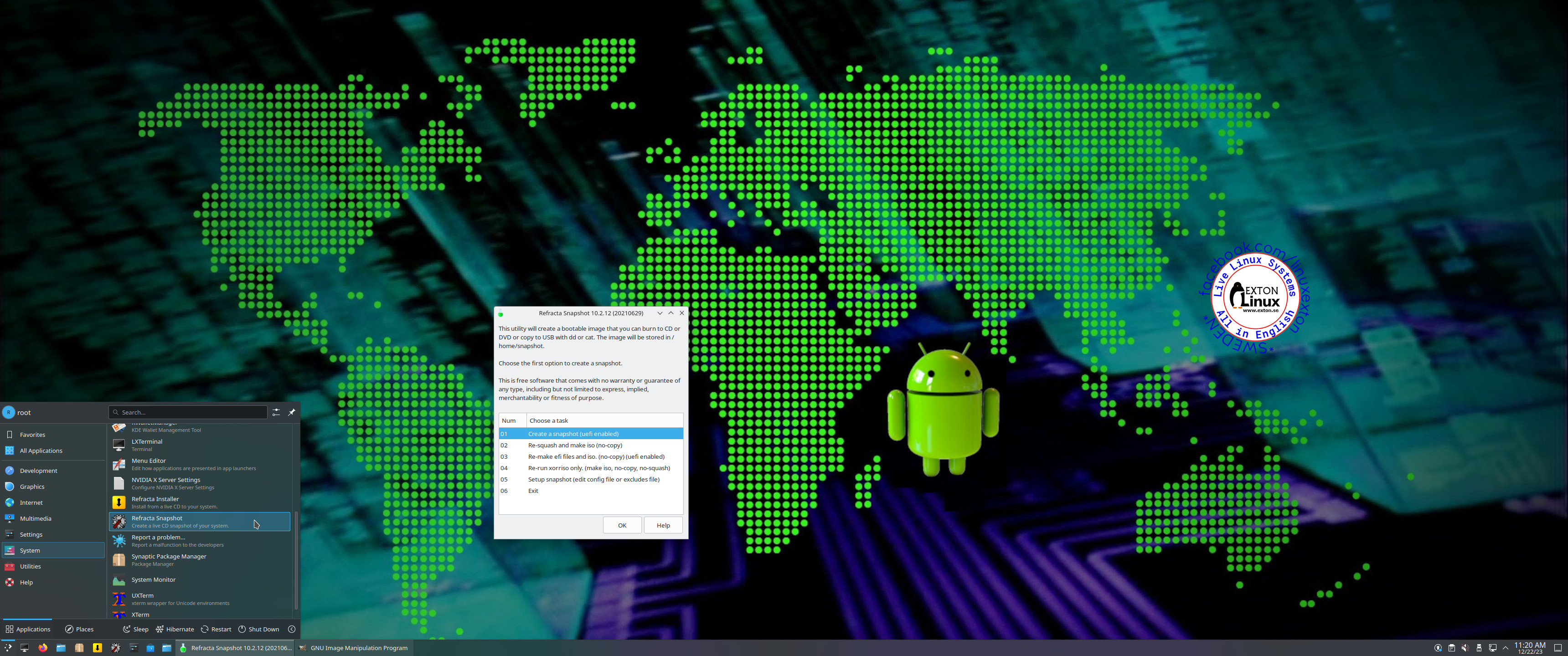Viewport: 1568px width, 656px height.
Task: Click the peek at desktop icon
Action: tap(1558, 647)
